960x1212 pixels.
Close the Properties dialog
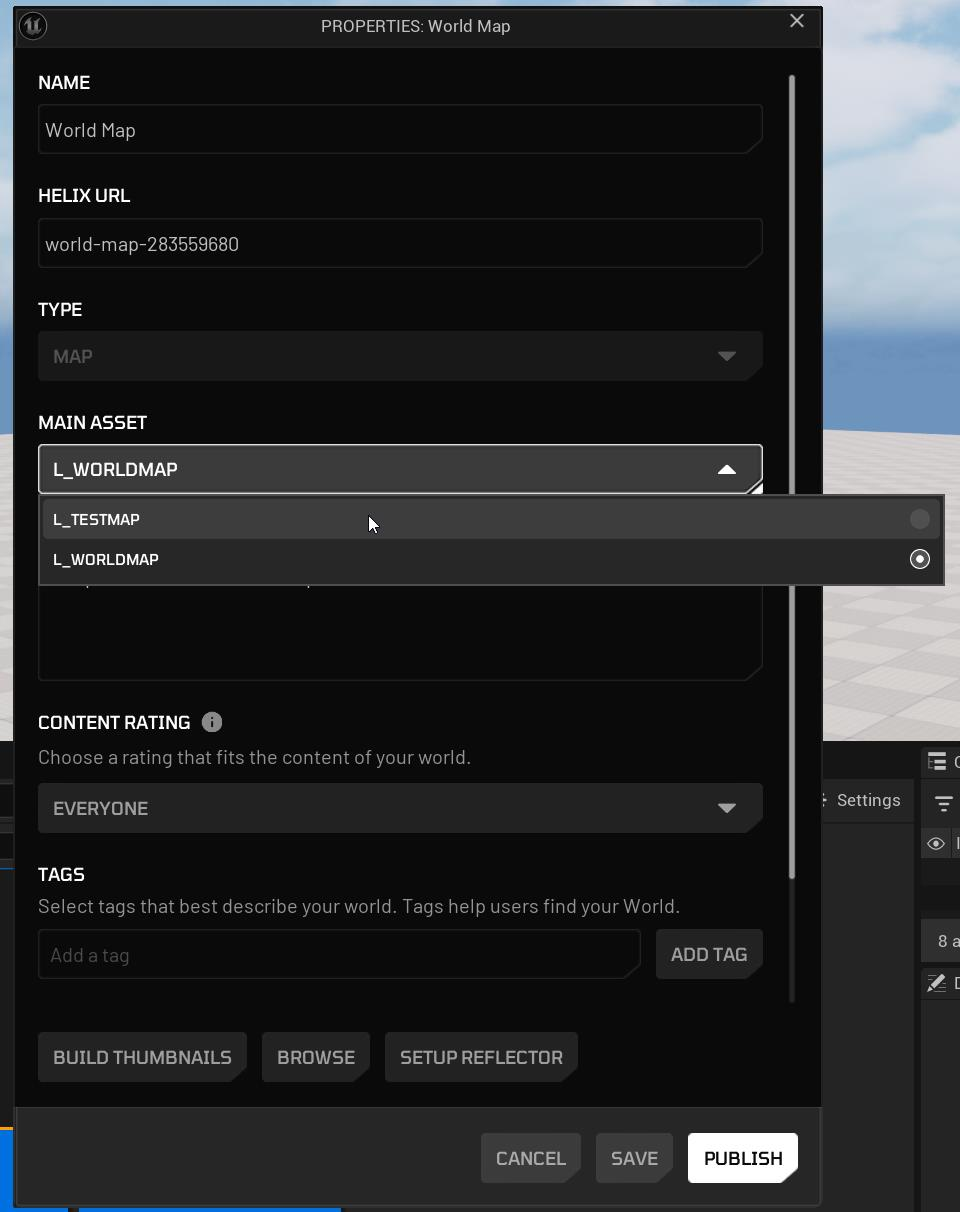(797, 21)
